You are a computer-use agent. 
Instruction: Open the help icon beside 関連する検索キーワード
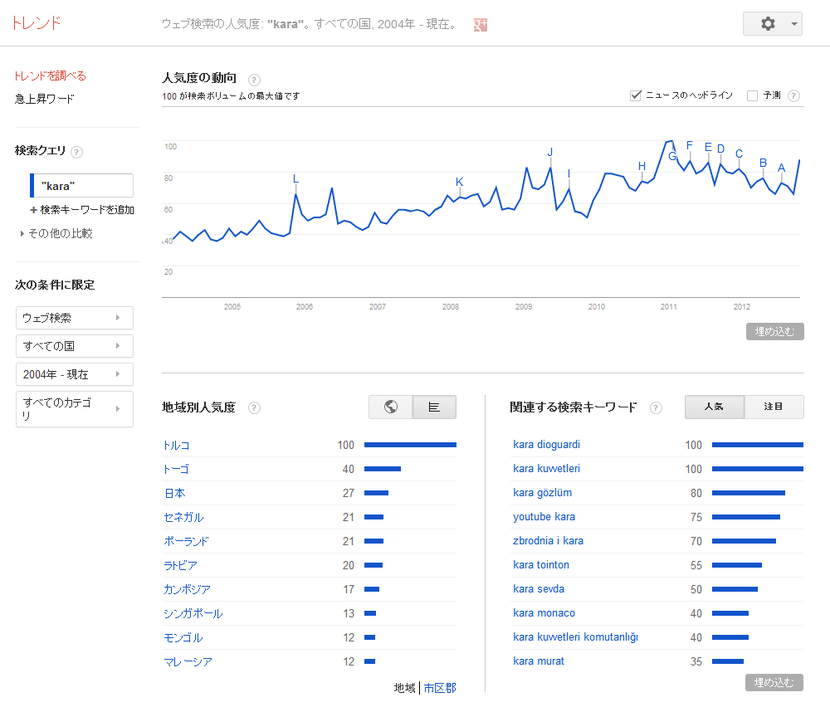pos(656,408)
